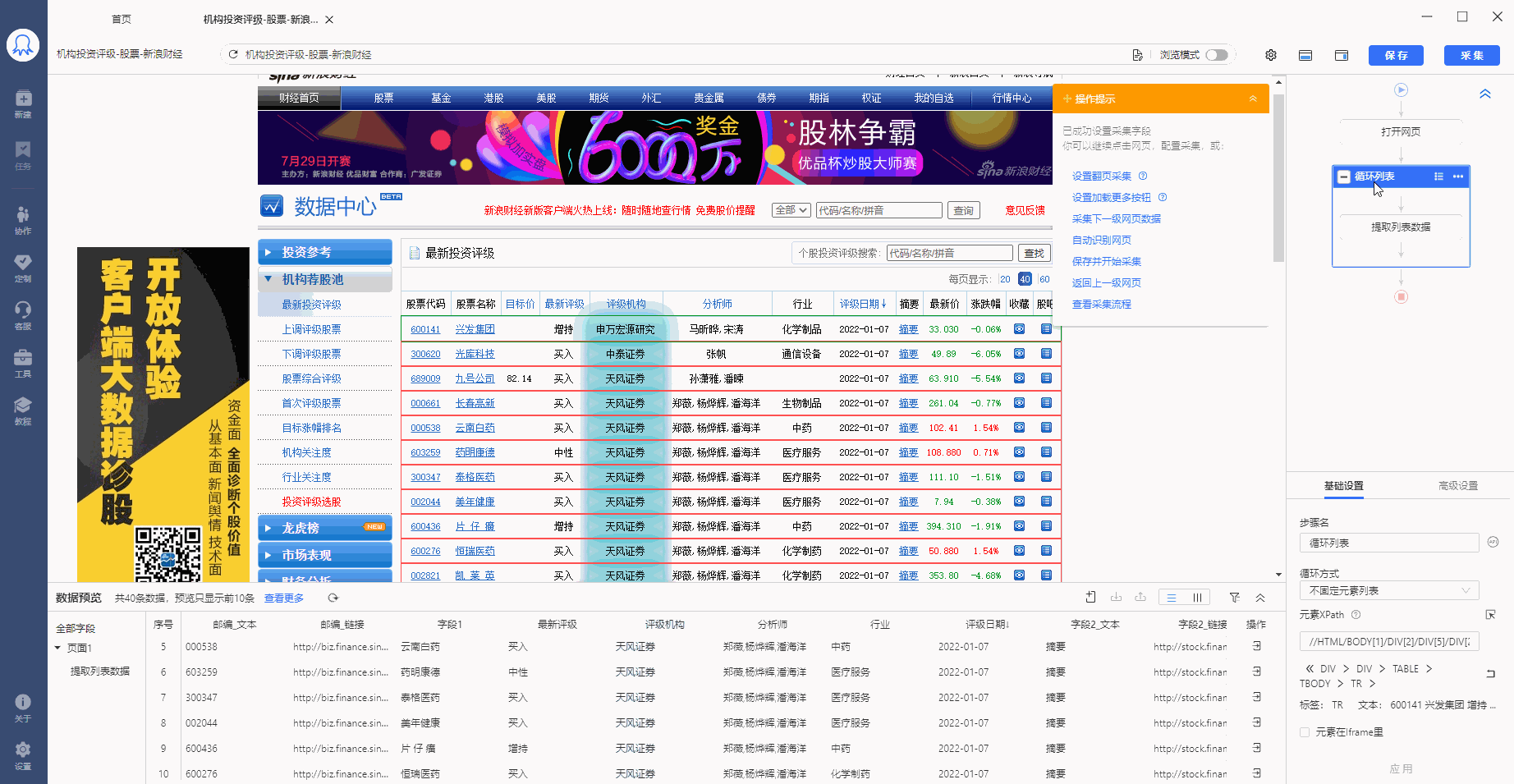
Task: Click the eye icon in 长春高新 row
Action: pyautogui.click(x=1019, y=403)
